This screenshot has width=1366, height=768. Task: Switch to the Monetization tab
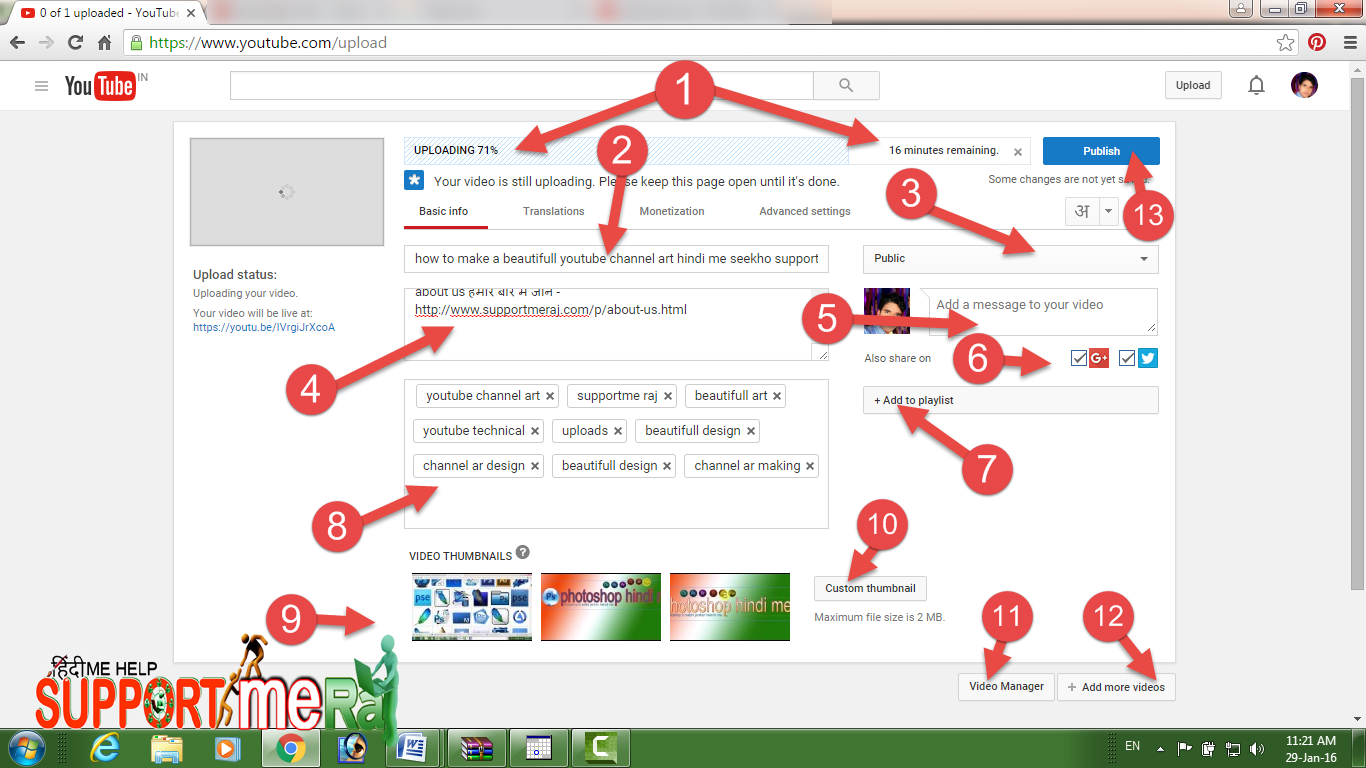[x=672, y=211]
